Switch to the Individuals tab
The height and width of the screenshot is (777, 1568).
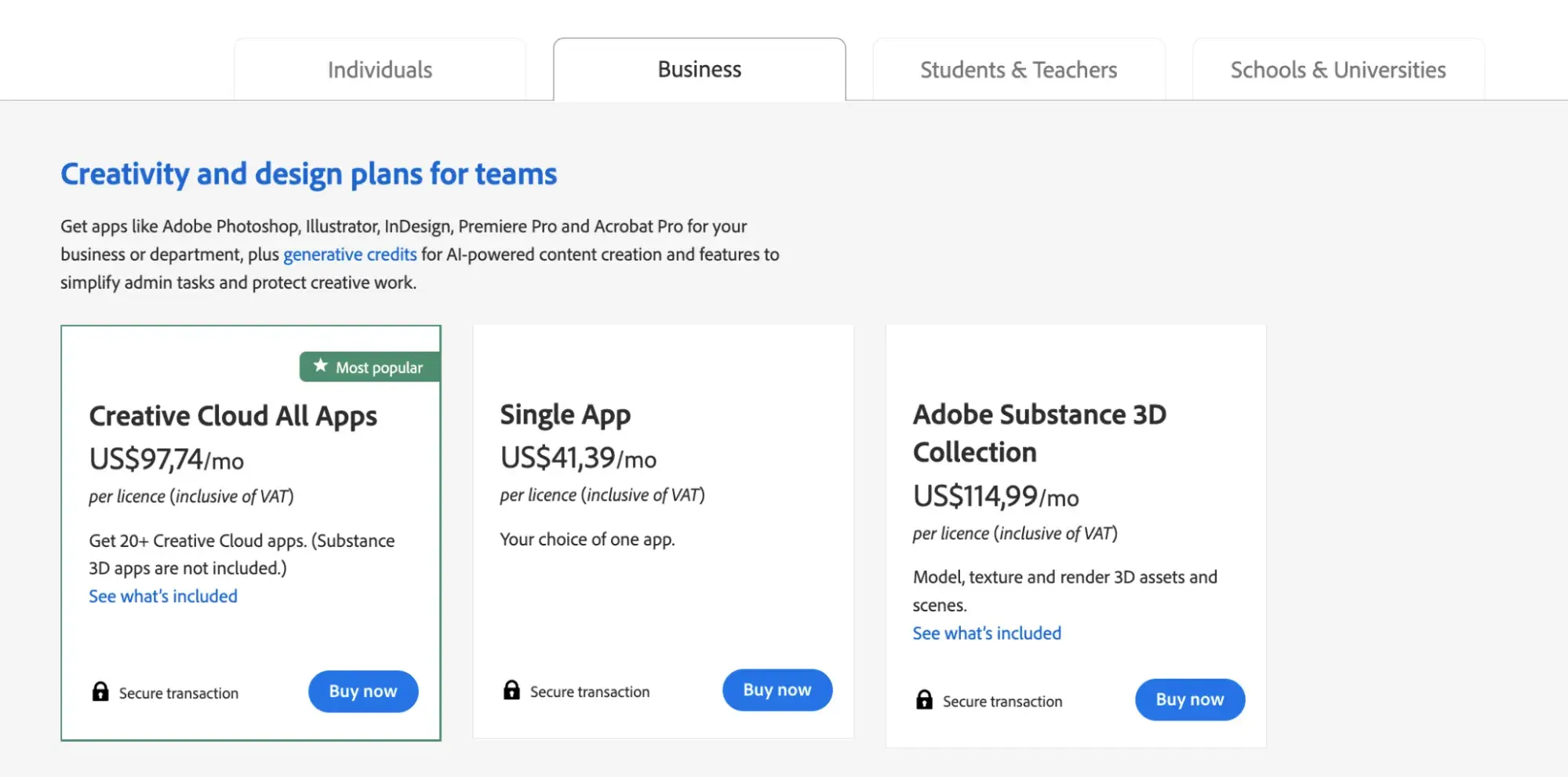point(380,70)
